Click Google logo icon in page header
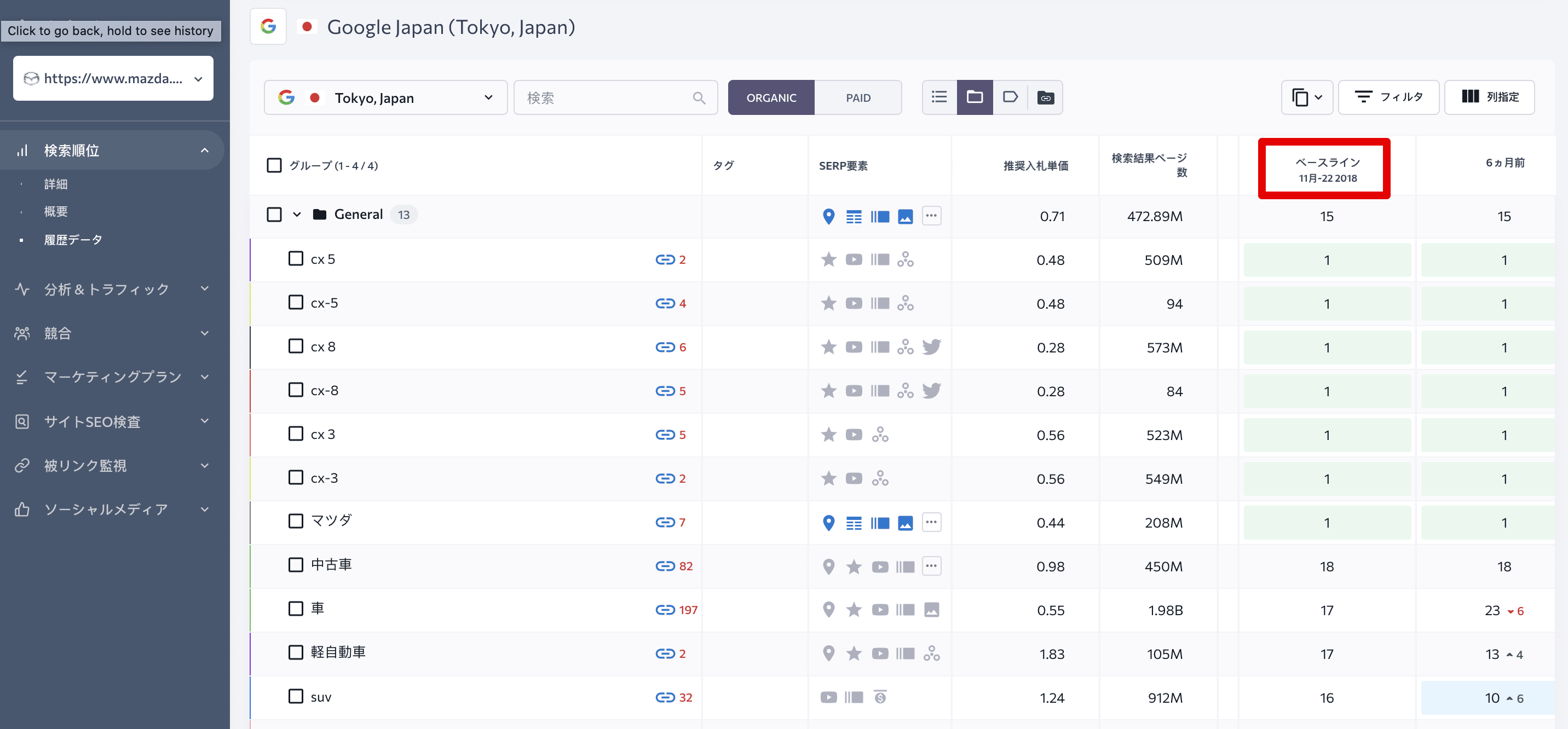Viewport: 1568px width, 729px height. click(268, 27)
